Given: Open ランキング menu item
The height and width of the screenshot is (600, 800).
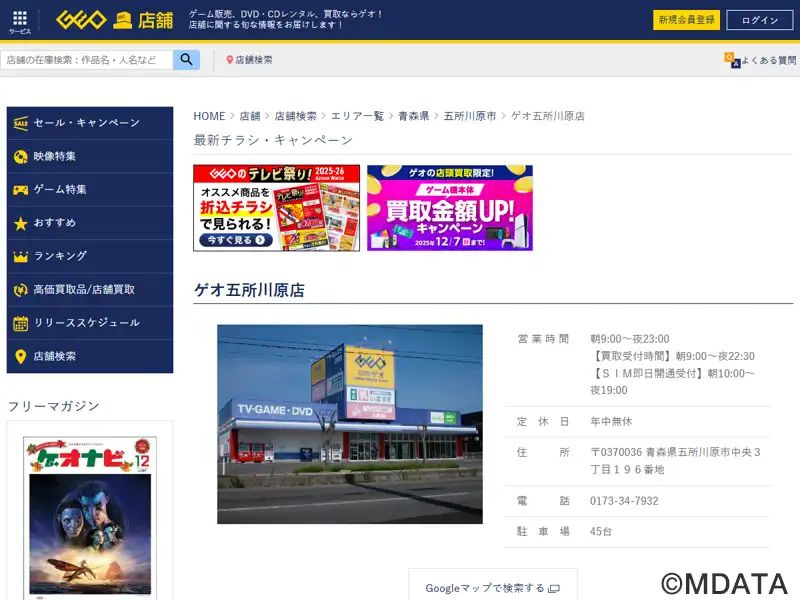Looking at the screenshot, I should coord(90,256).
